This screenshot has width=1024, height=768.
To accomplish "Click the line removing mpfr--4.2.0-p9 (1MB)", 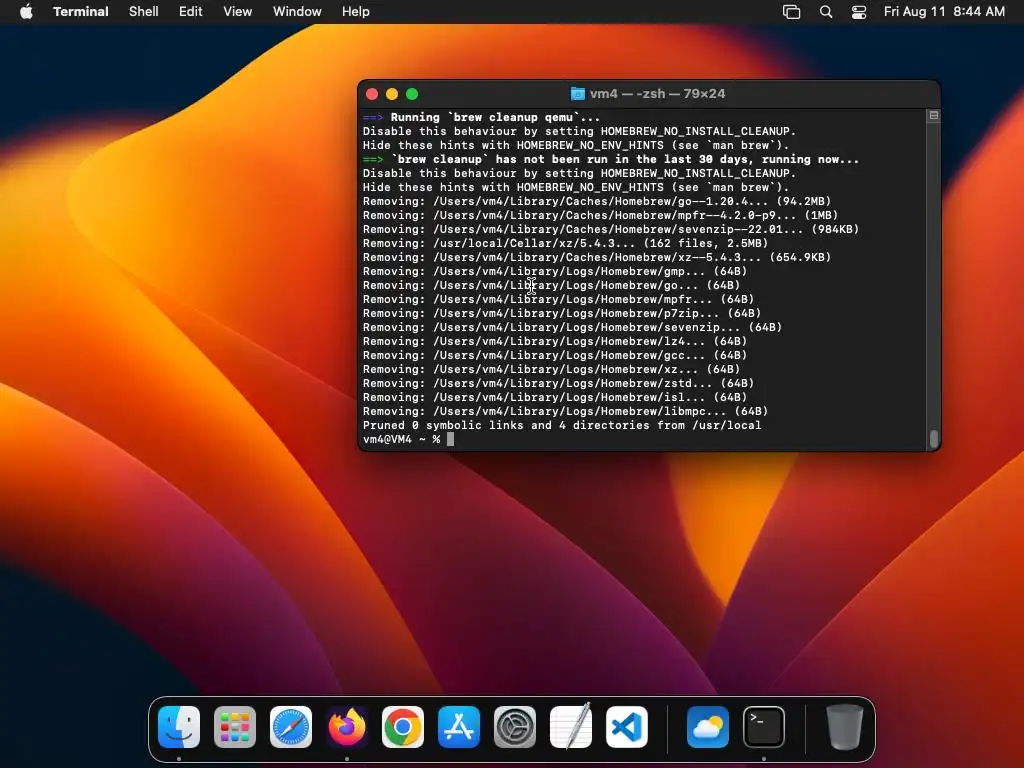I will coord(600,216).
